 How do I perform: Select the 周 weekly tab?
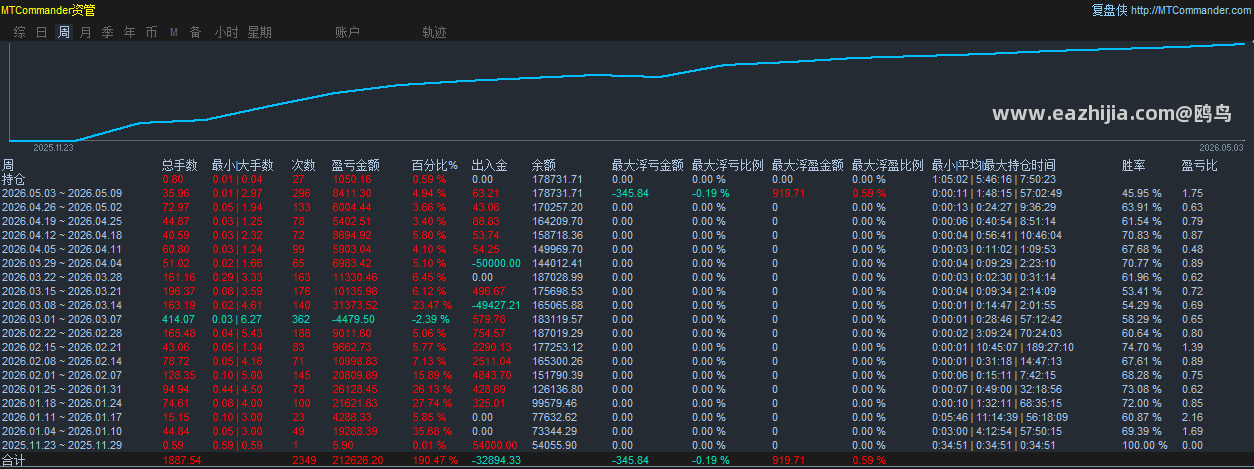[64, 32]
